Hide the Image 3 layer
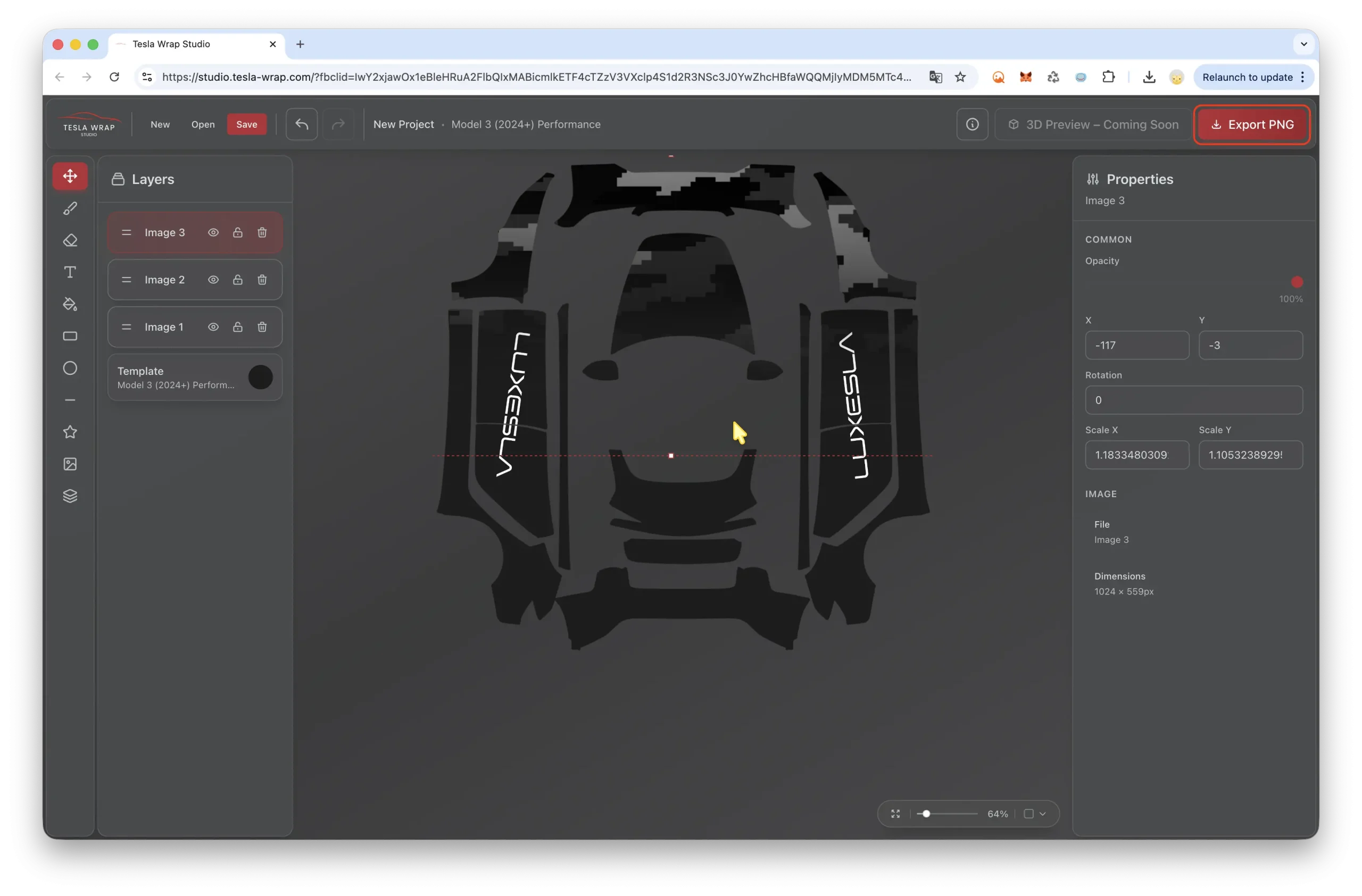This screenshot has height=896, width=1362. pos(213,233)
